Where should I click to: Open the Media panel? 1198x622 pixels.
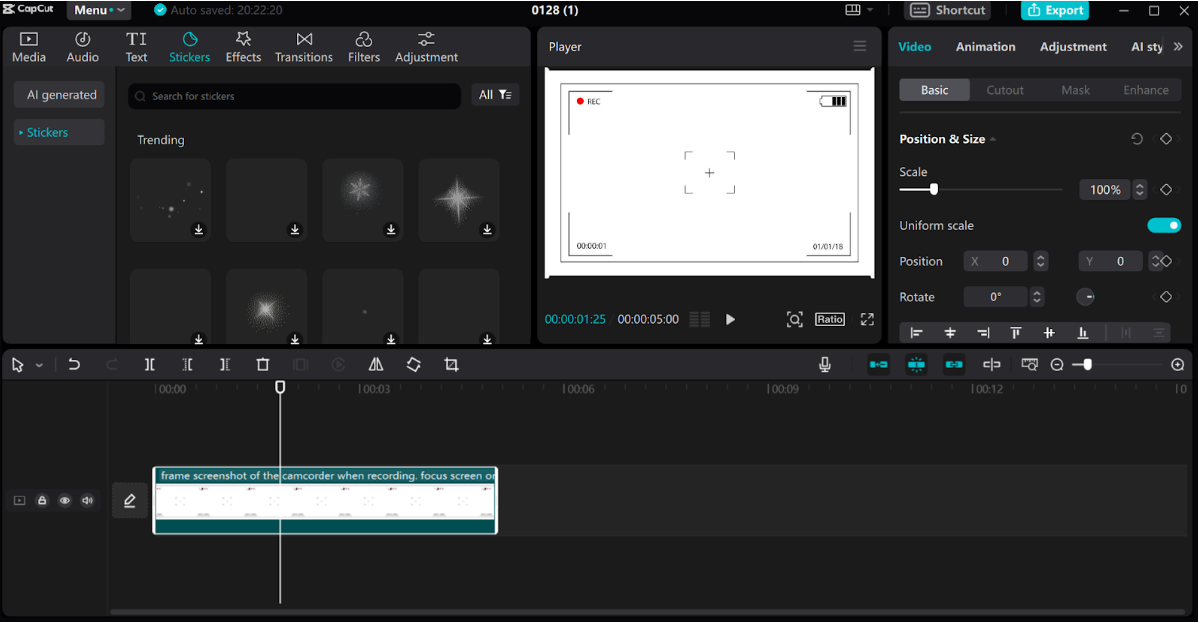(x=29, y=47)
